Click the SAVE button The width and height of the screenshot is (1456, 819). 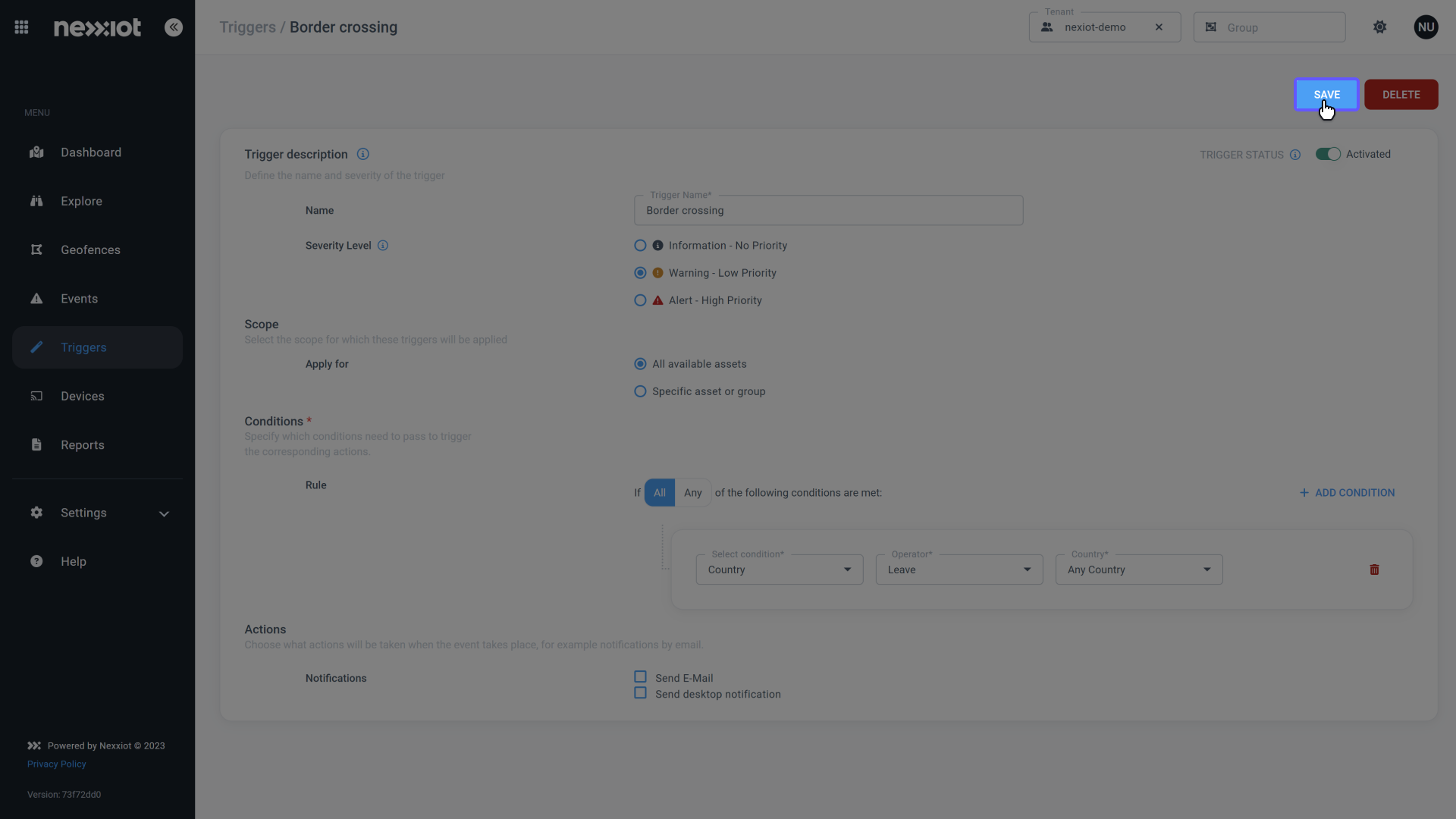[x=1326, y=95]
